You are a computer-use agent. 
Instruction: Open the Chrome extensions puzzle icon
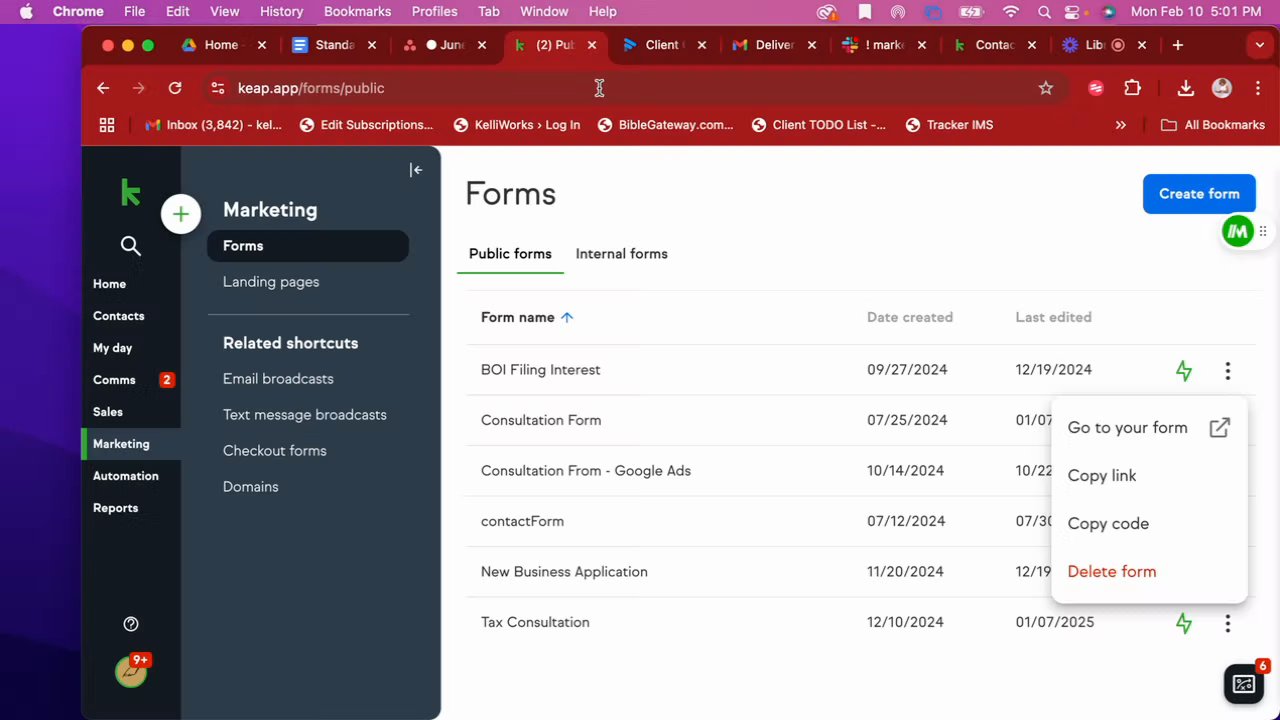point(1132,88)
